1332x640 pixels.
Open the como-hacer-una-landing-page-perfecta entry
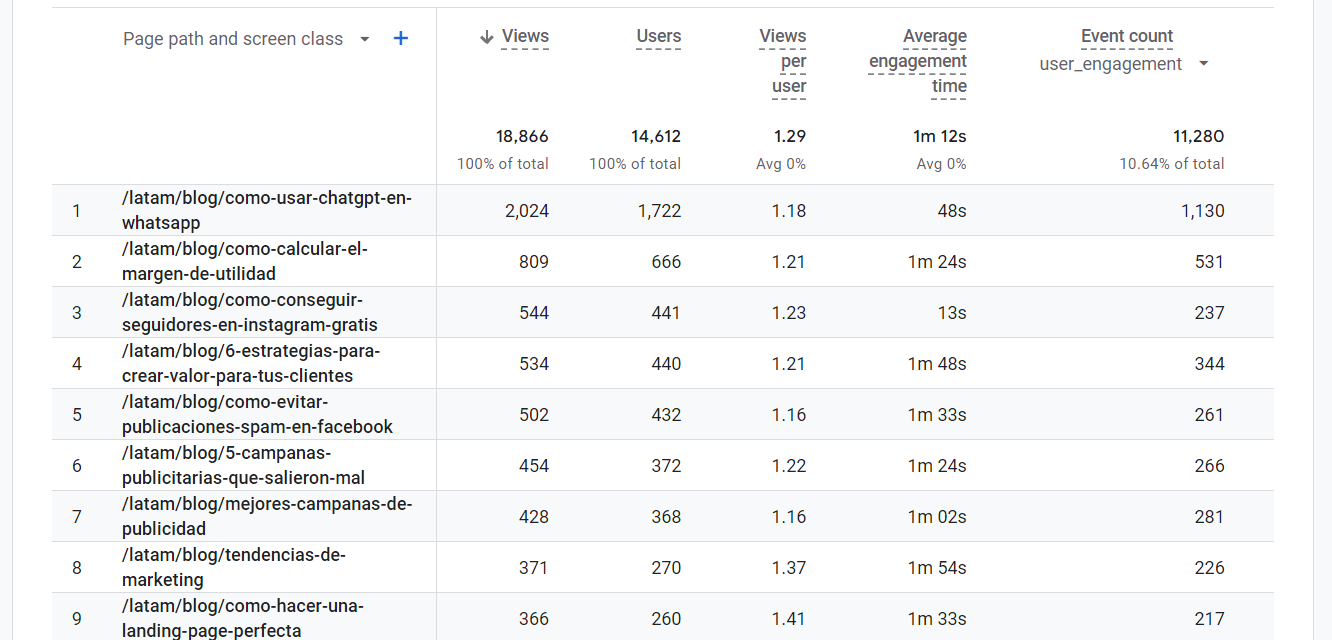pyautogui.click(x=242, y=619)
